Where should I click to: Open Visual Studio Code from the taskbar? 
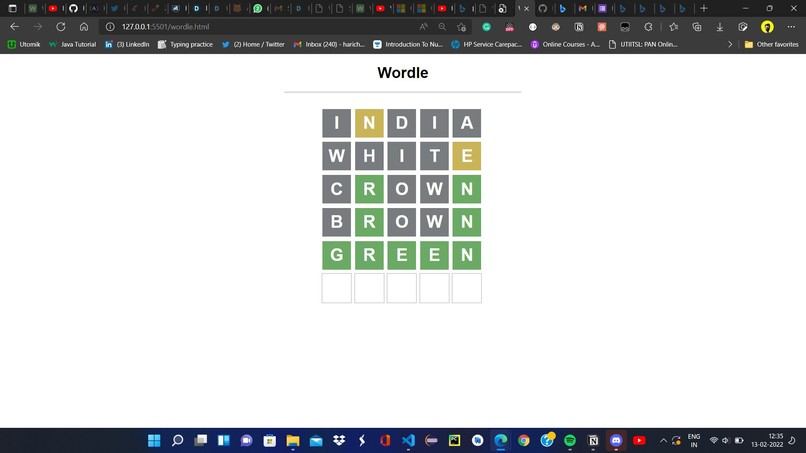(x=408, y=440)
